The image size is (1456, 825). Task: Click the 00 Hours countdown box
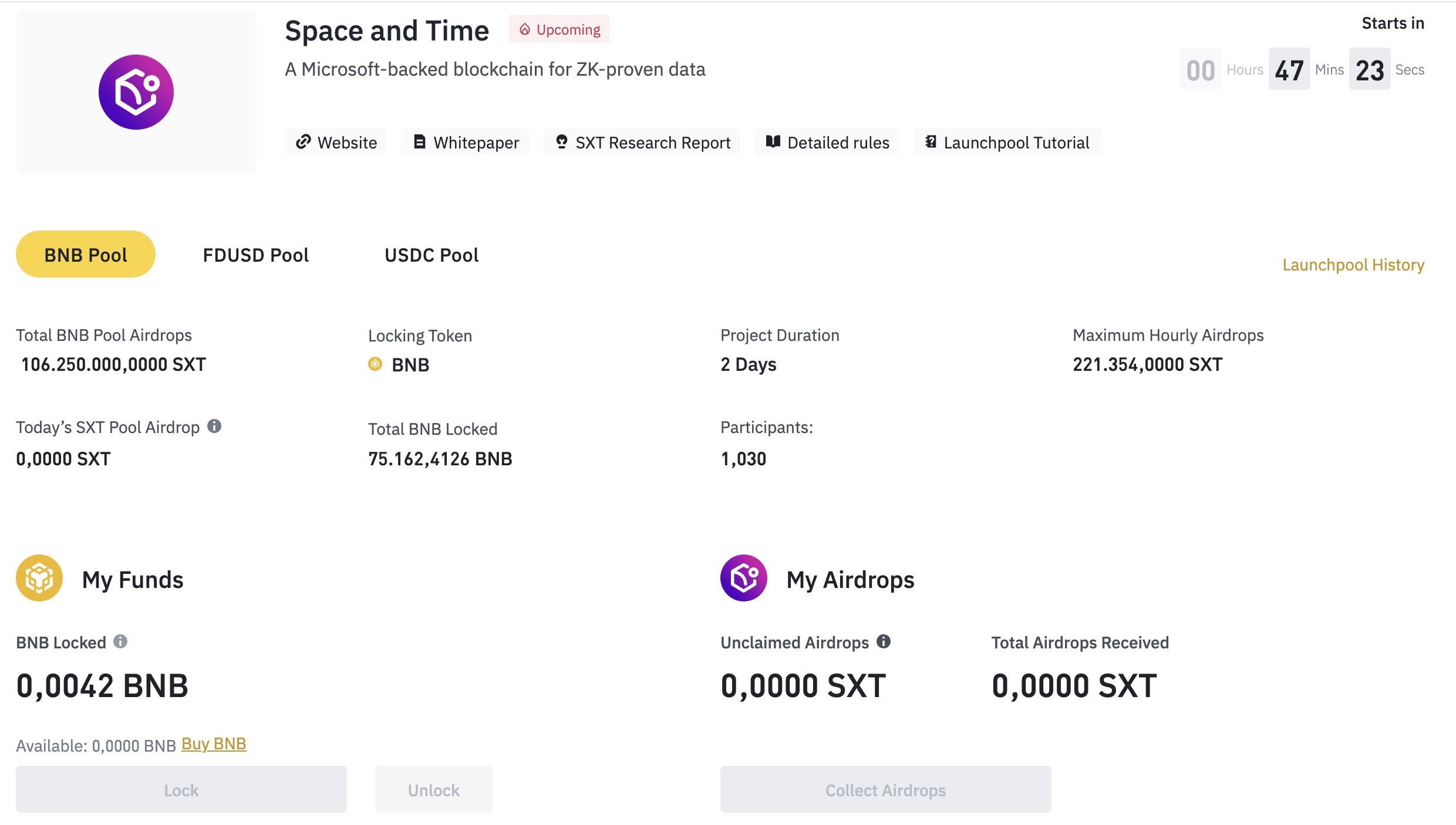(x=1201, y=69)
